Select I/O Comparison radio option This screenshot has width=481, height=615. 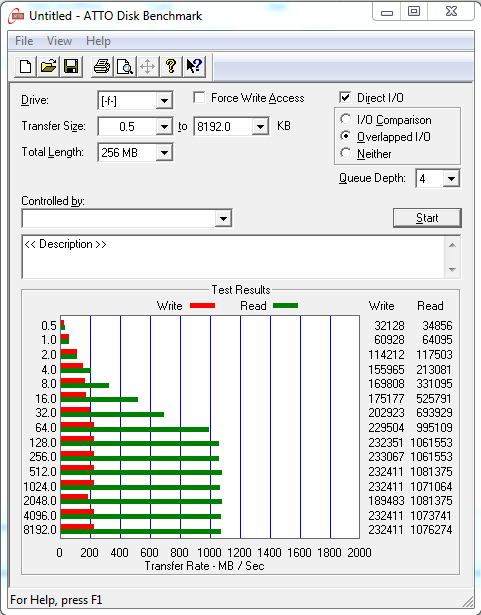tap(345, 119)
